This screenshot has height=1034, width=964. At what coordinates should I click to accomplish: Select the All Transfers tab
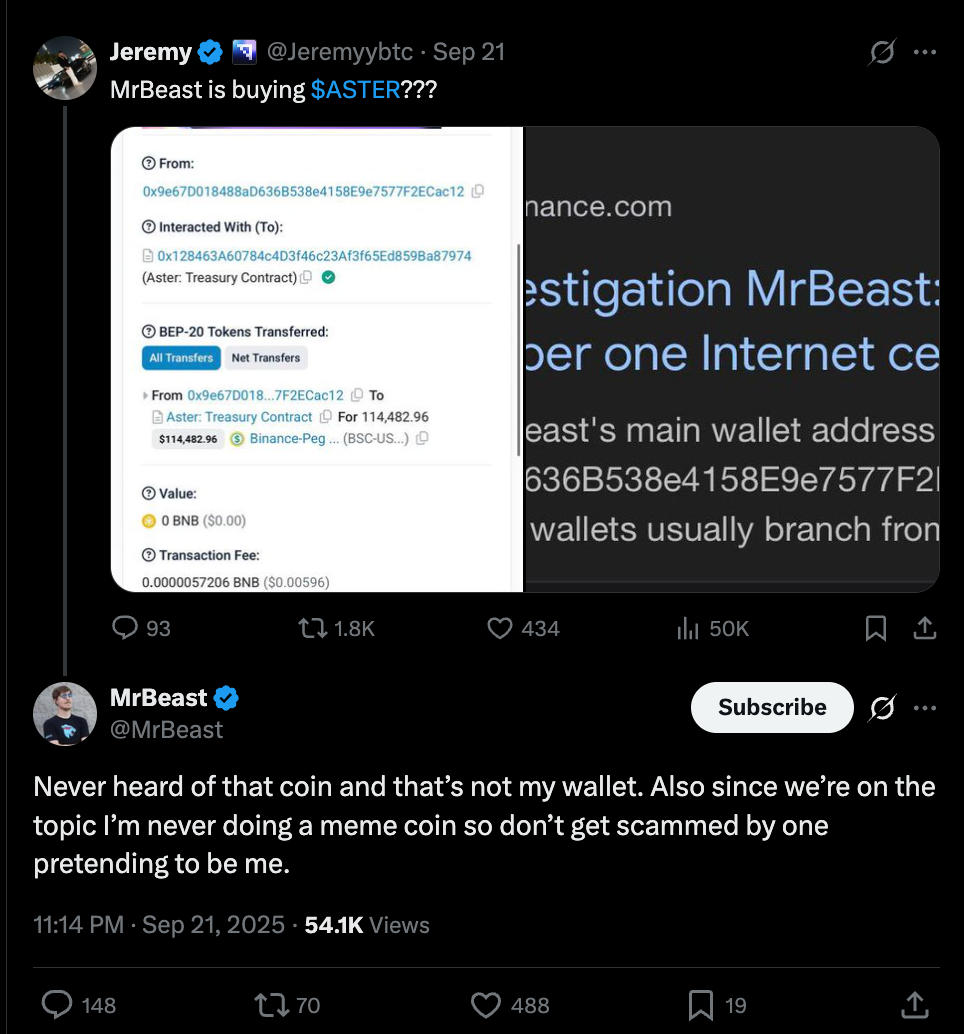(x=181, y=358)
